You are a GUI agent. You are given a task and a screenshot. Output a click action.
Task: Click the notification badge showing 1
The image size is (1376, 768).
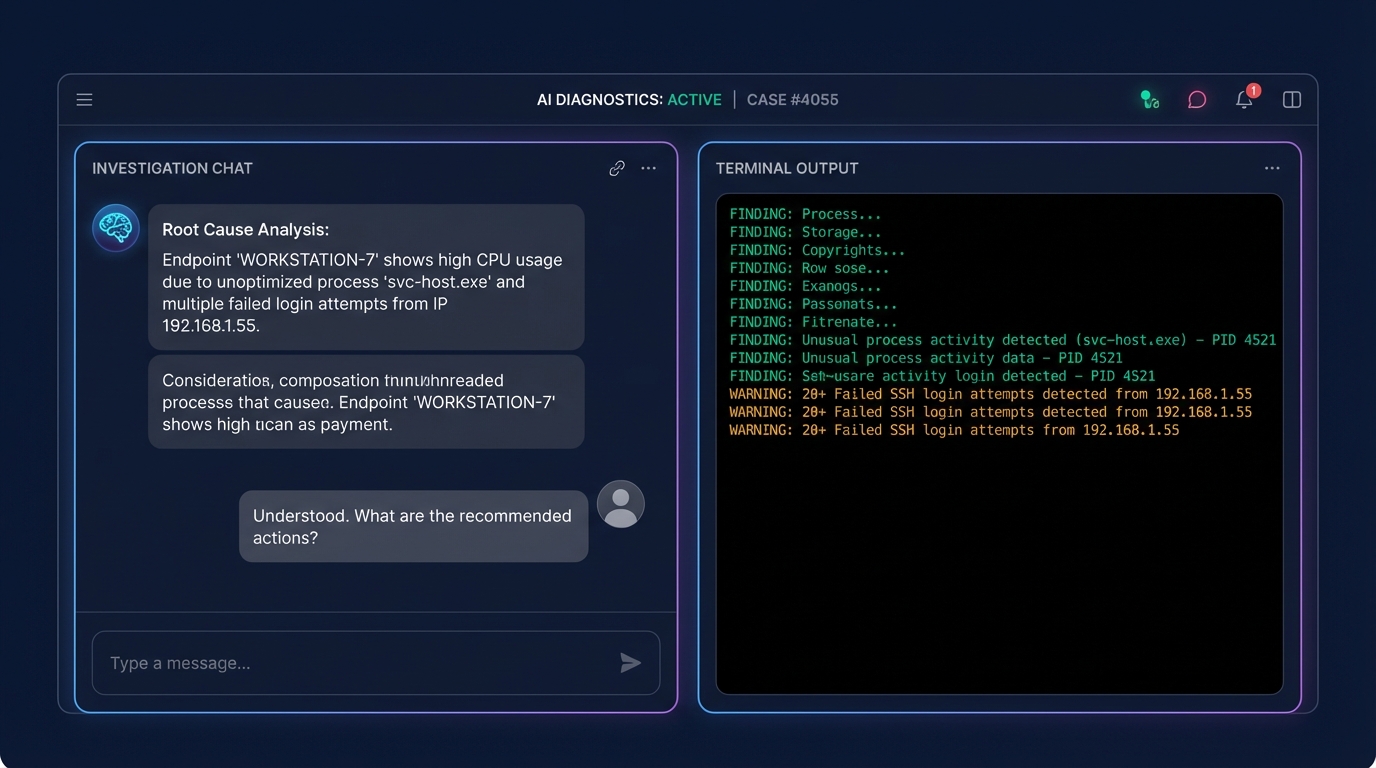pyautogui.click(x=1254, y=88)
